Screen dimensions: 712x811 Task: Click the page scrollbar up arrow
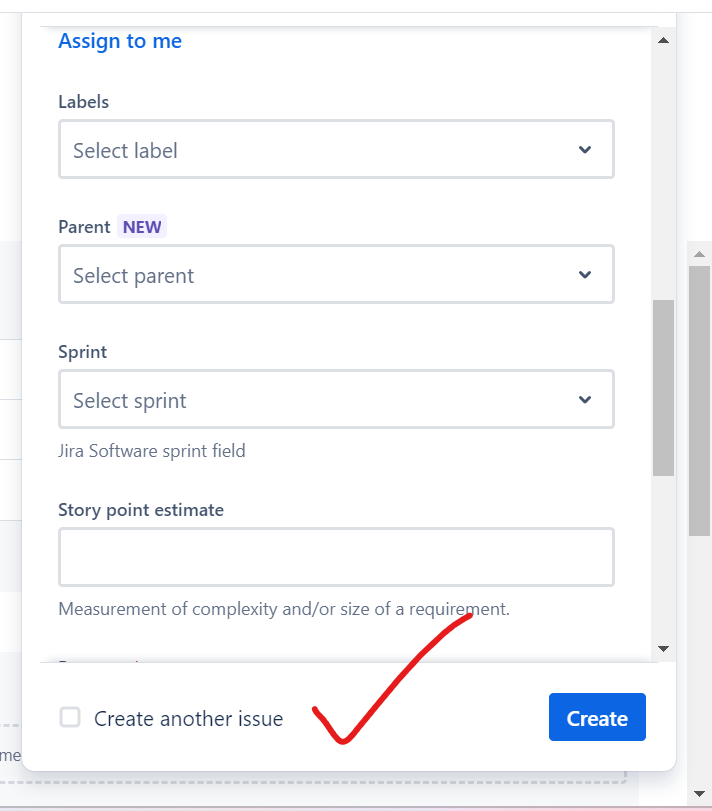click(x=700, y=253)
